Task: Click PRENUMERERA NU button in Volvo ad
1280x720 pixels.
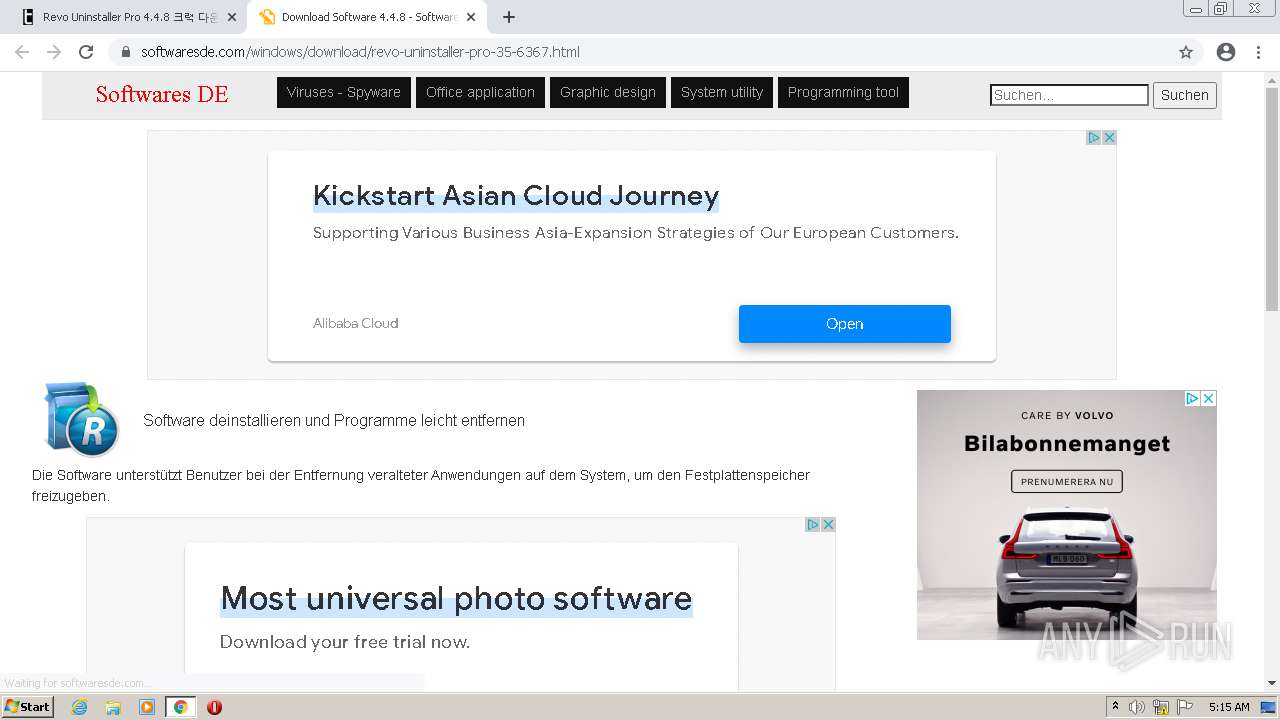Action: click(x=1067, y=481)
